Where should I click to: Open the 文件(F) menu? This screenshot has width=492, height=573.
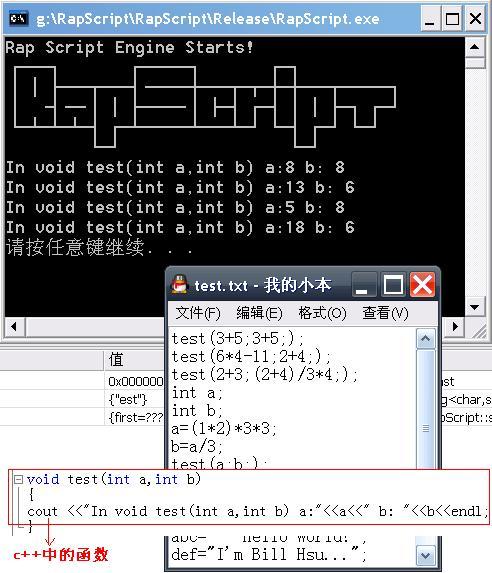(198, 314)
